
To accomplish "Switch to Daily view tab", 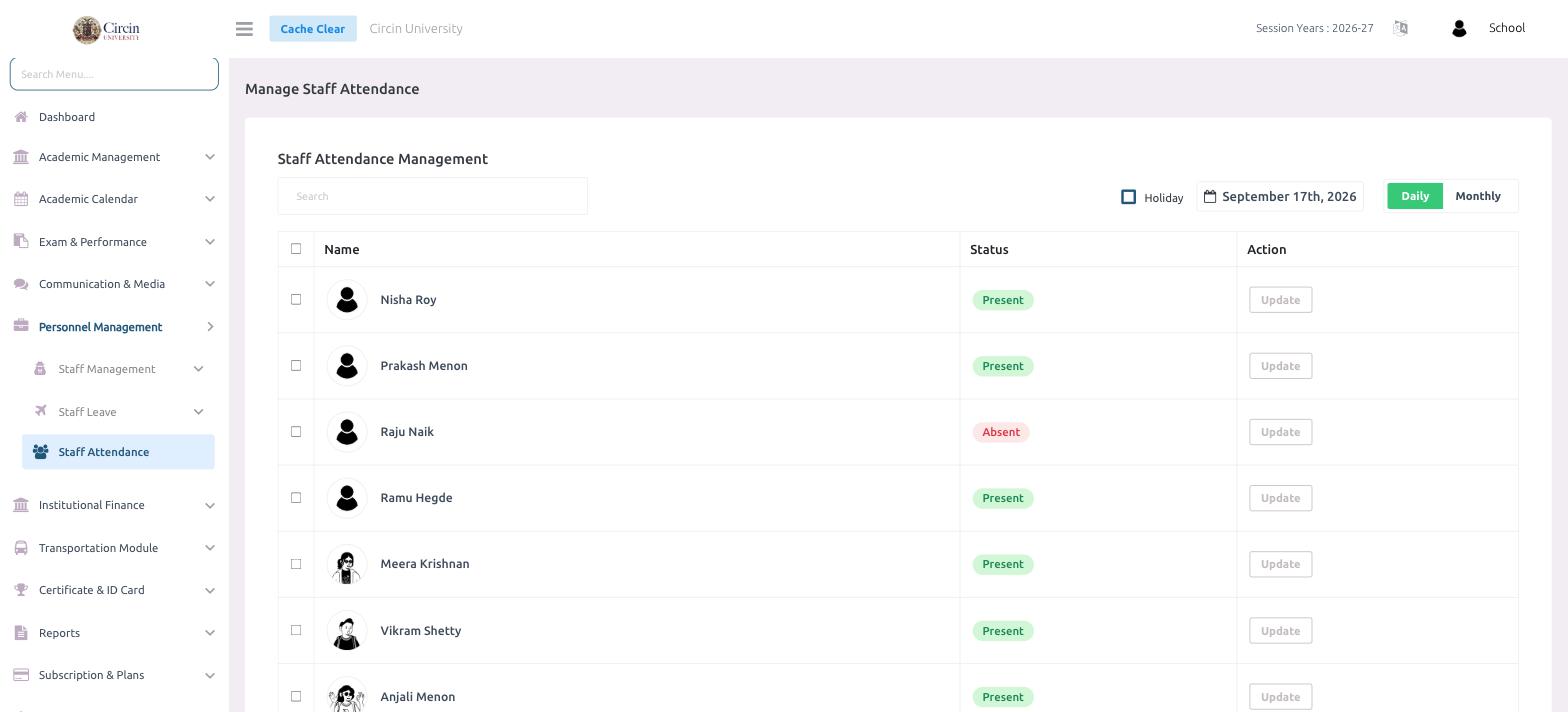I will [x=1415, y=196].
